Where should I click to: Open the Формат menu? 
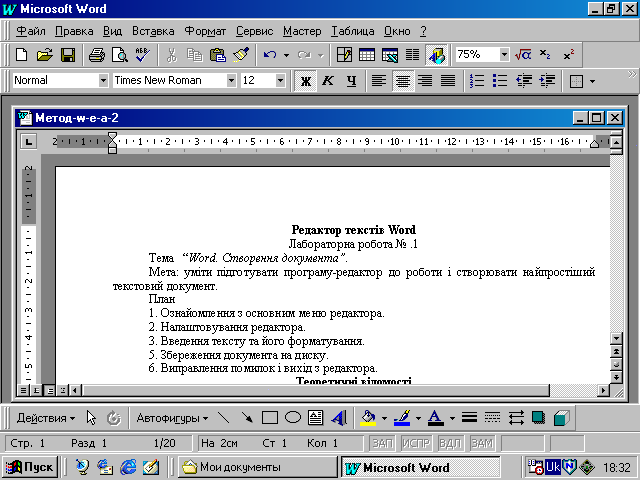(205, 31)
